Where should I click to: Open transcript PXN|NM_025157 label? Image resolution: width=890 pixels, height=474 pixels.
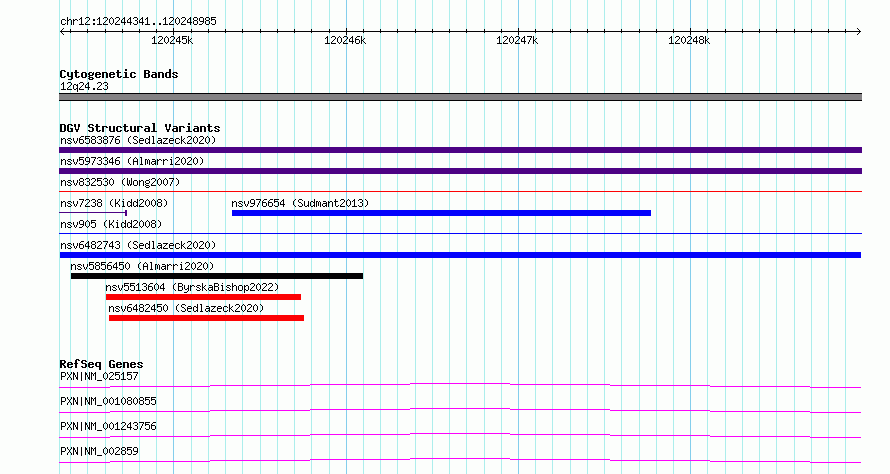(x=99, y=376)
